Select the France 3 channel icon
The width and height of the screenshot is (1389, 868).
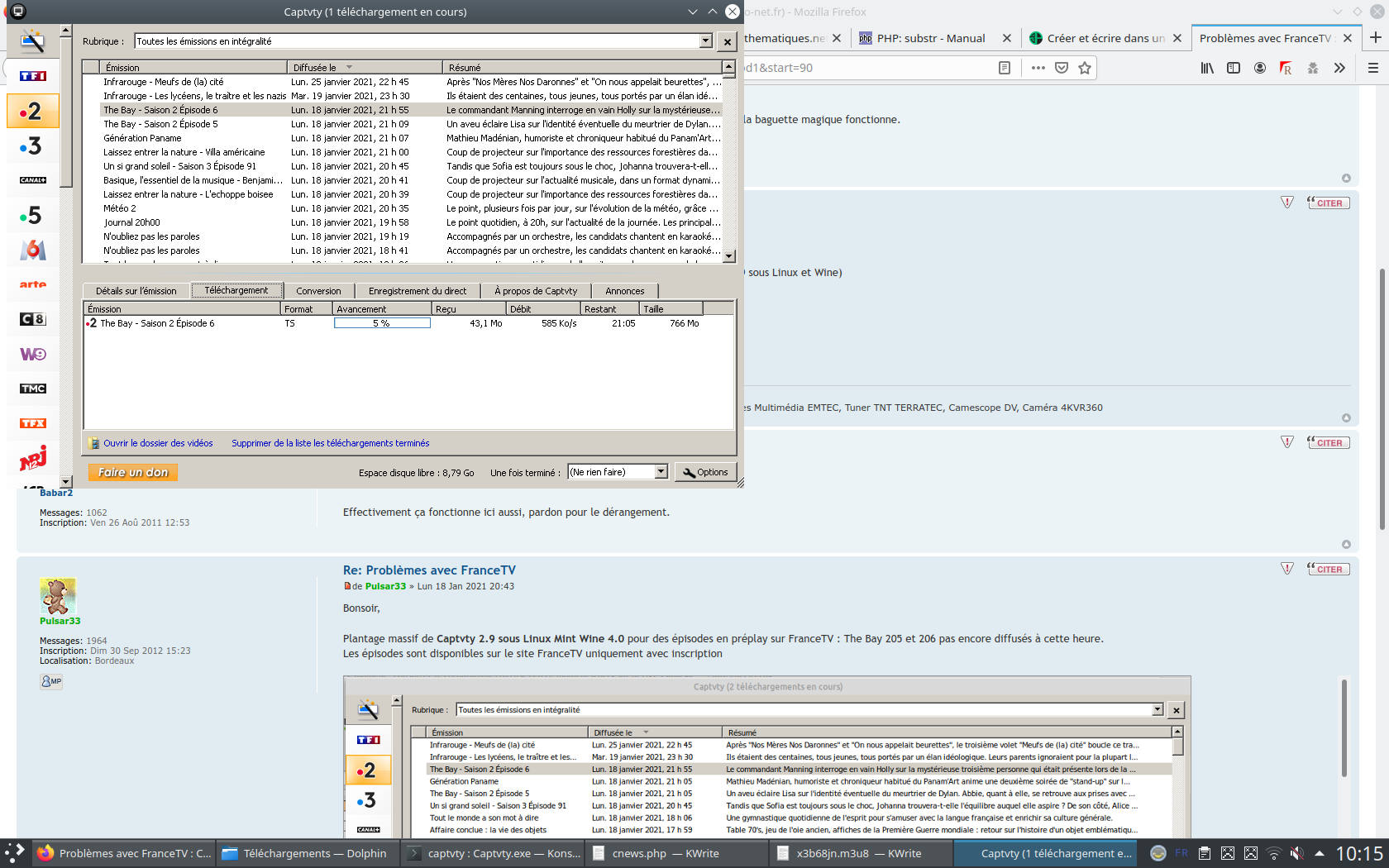point(31,146)
